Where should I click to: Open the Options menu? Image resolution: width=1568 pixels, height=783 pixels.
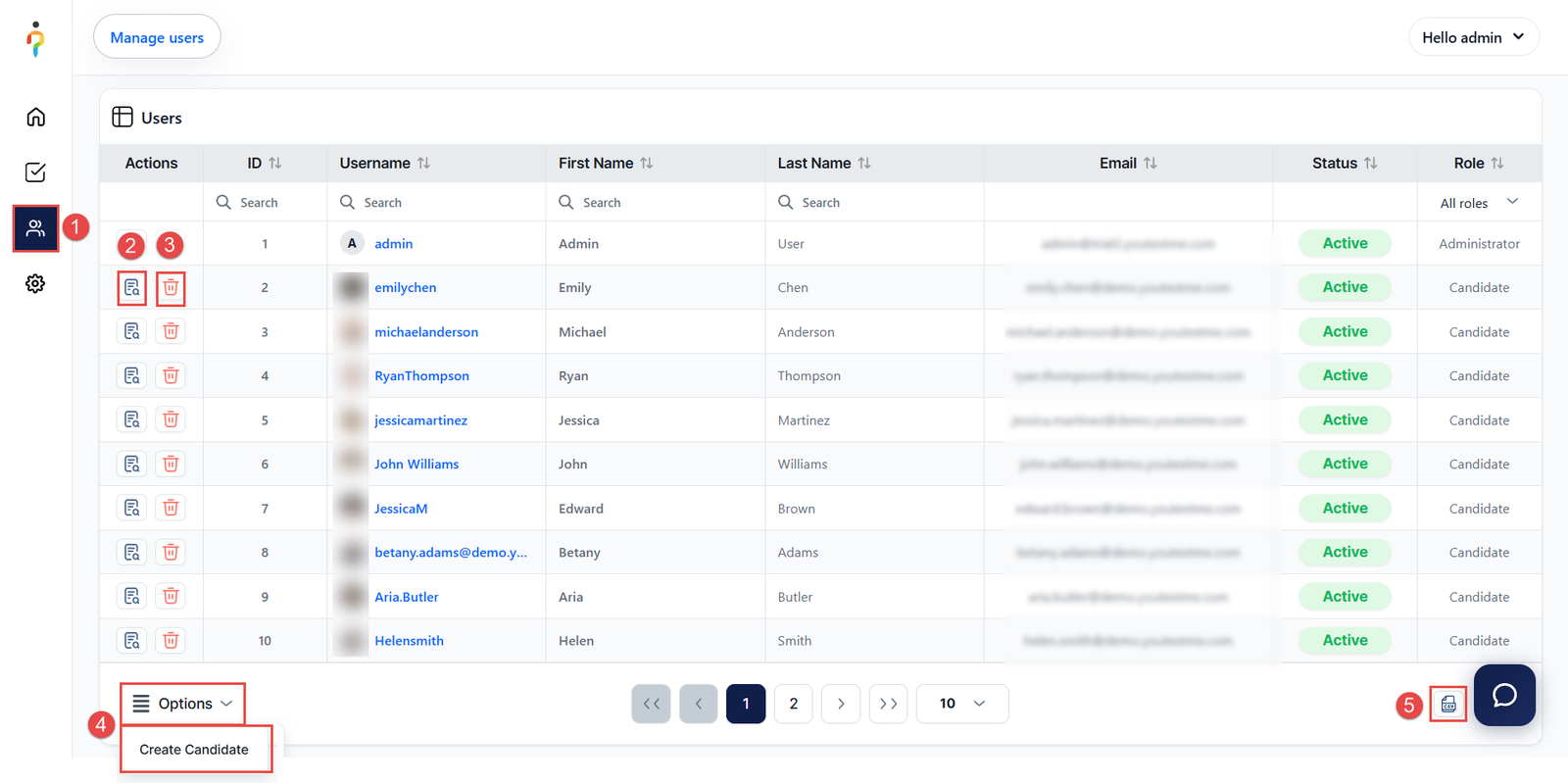click(183, 704)
